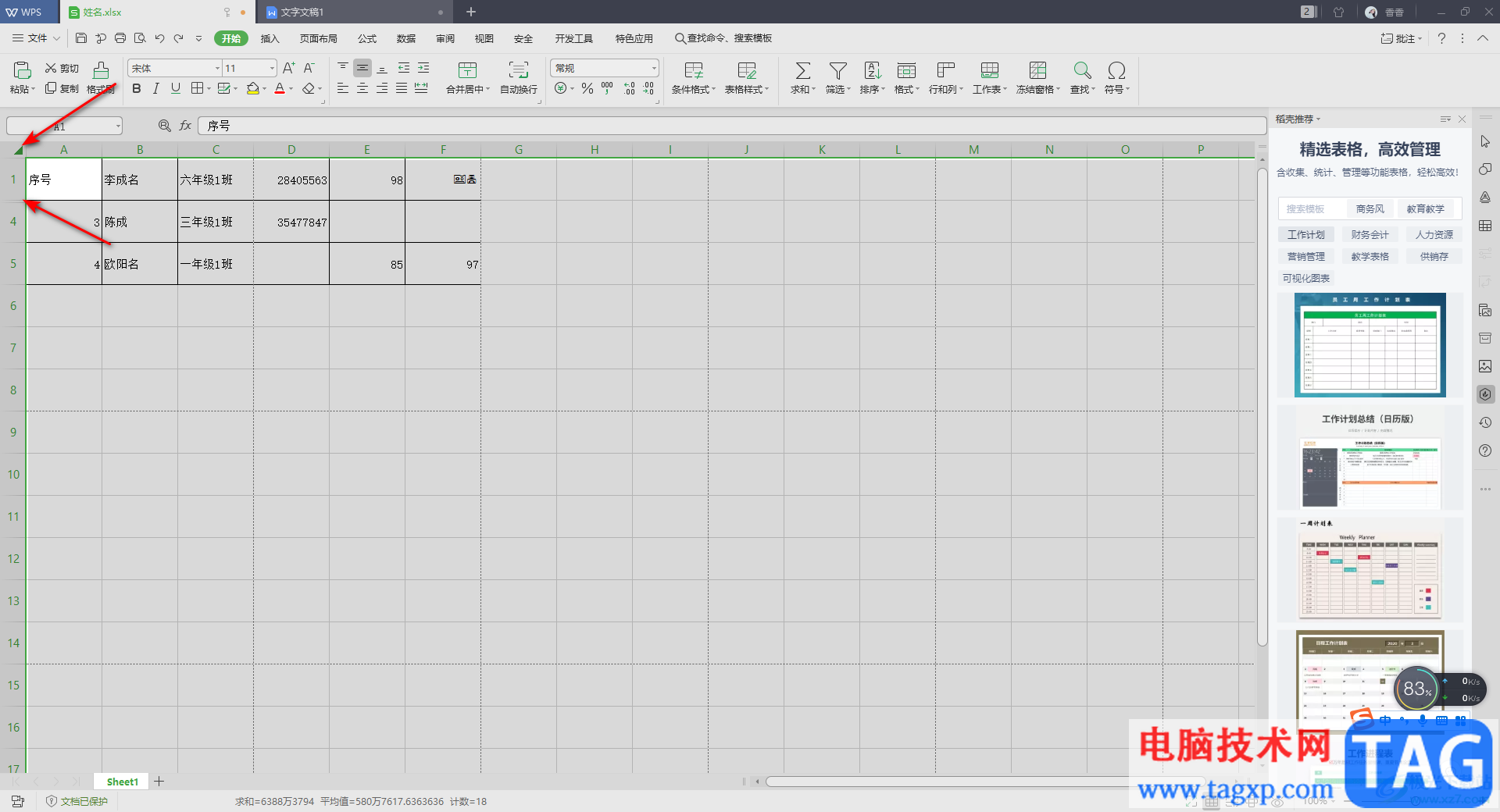
Task: Click the 搜索模板 search field
Action: click(1312, 209)
